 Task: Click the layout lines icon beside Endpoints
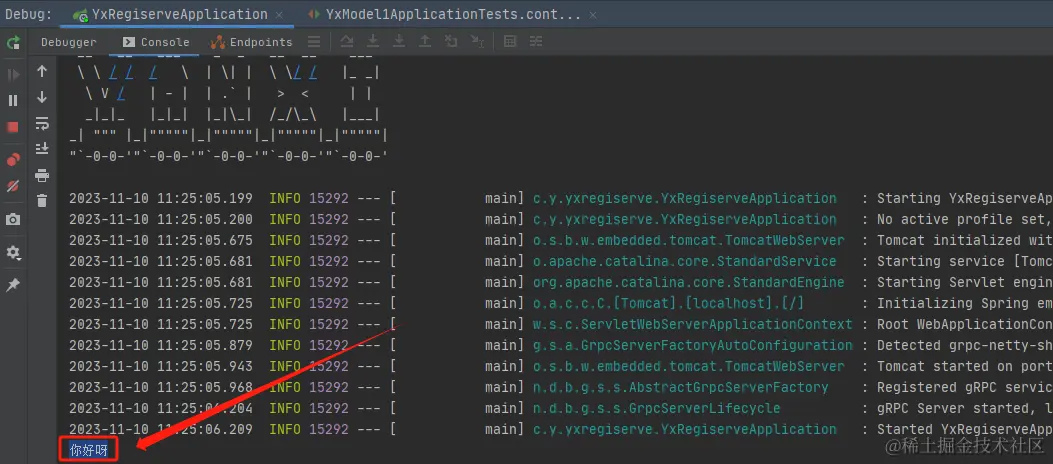(314, 42)
